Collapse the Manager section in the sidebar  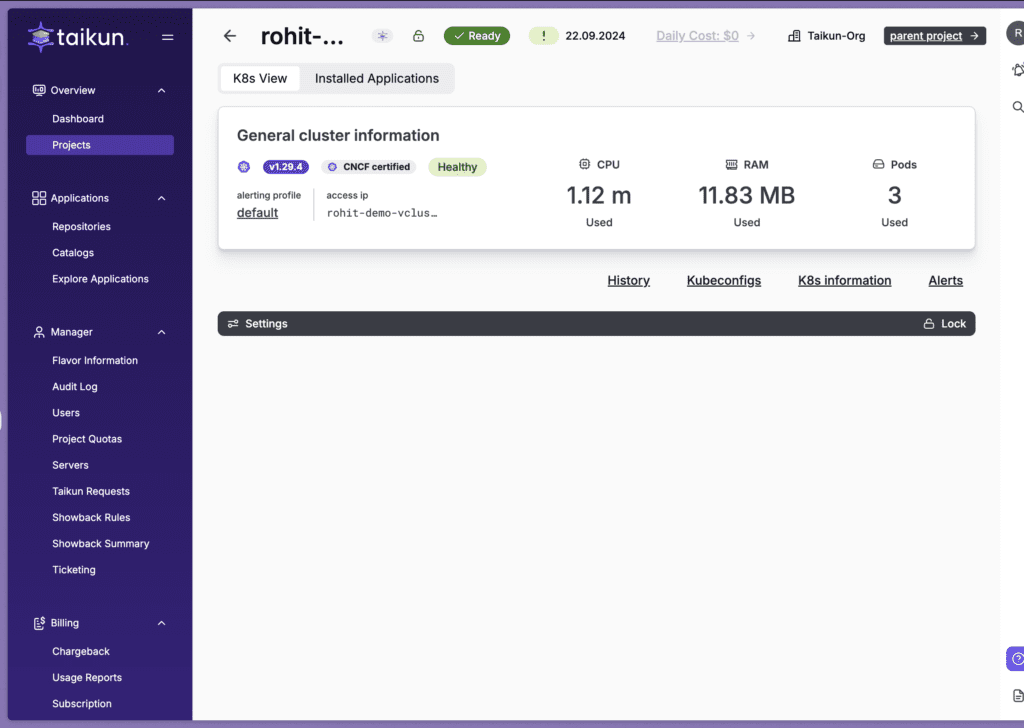(161, 332)
